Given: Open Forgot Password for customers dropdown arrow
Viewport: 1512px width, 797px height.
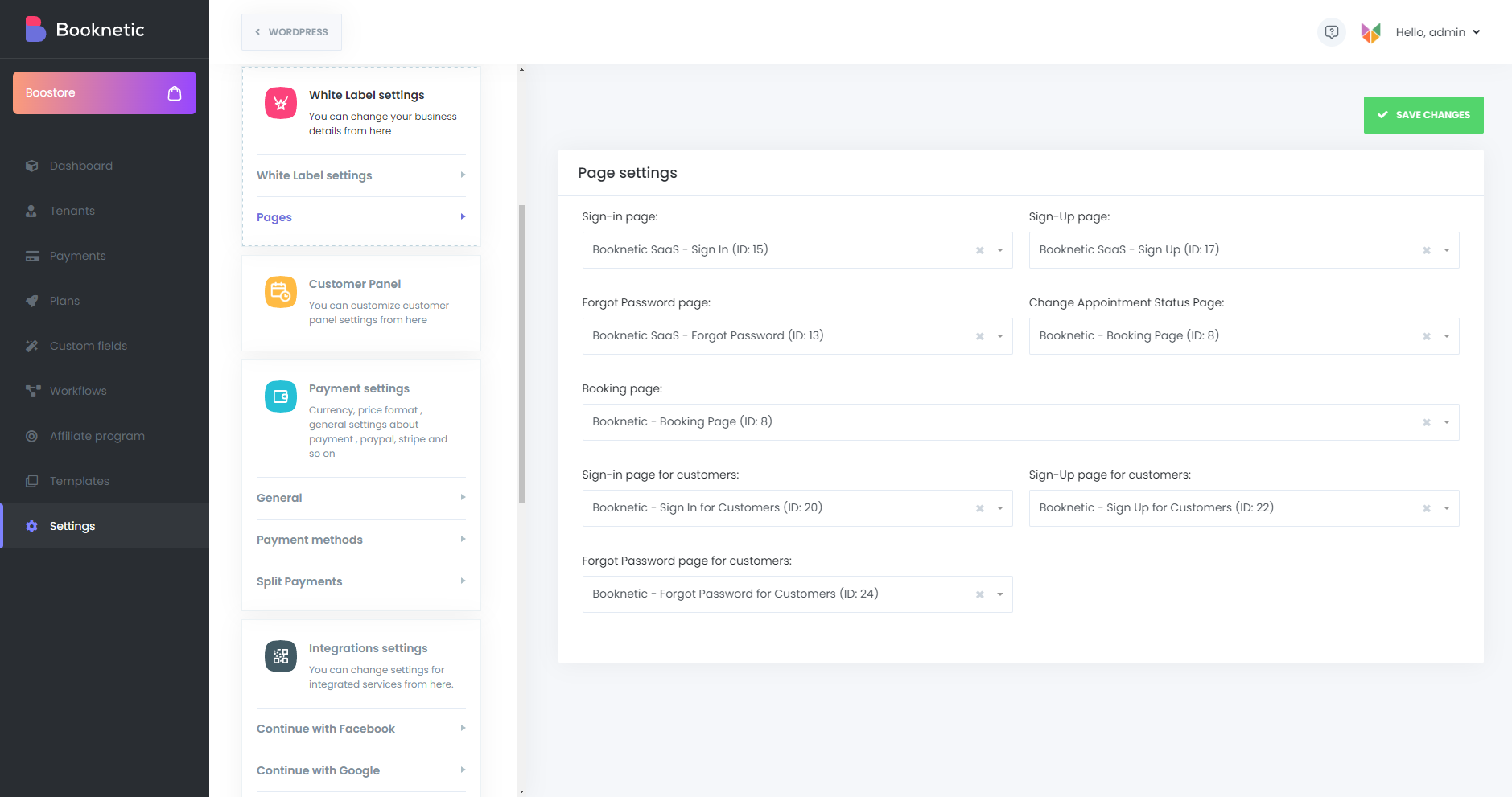Looking at the screenshot, I should pos(1000,594).
